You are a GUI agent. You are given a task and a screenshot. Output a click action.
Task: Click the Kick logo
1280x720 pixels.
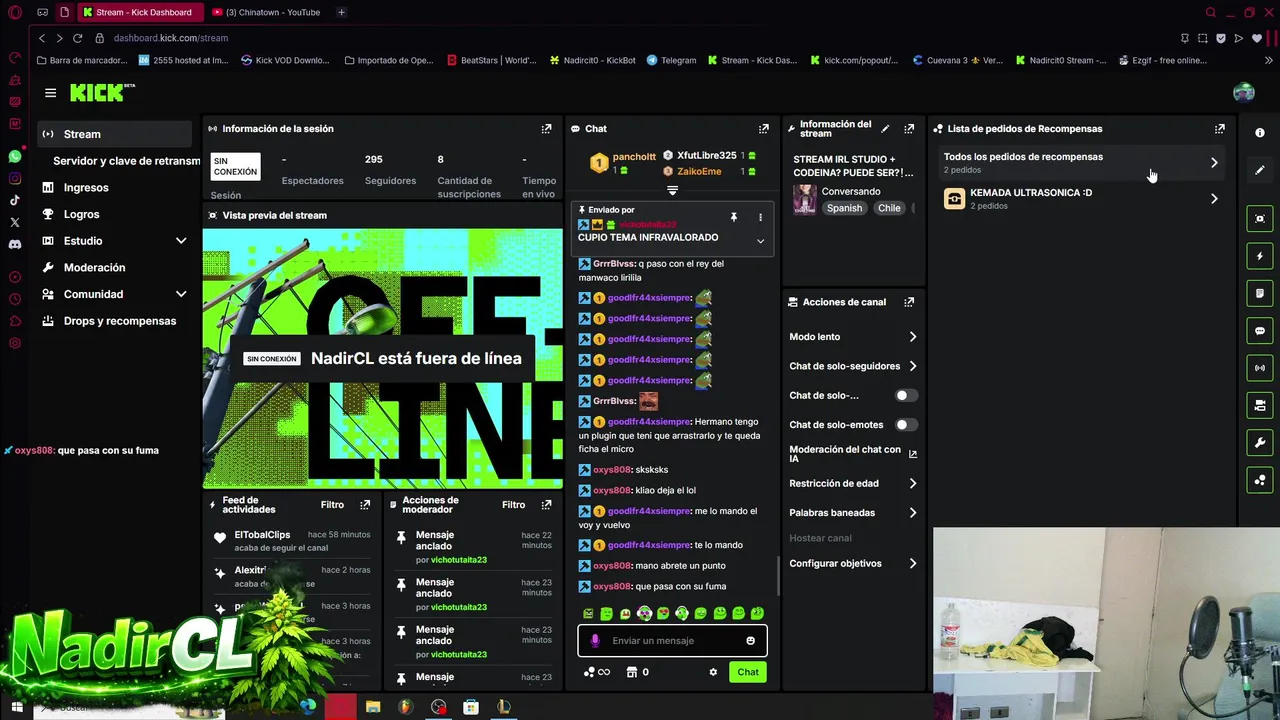click(x=101, y=92)
